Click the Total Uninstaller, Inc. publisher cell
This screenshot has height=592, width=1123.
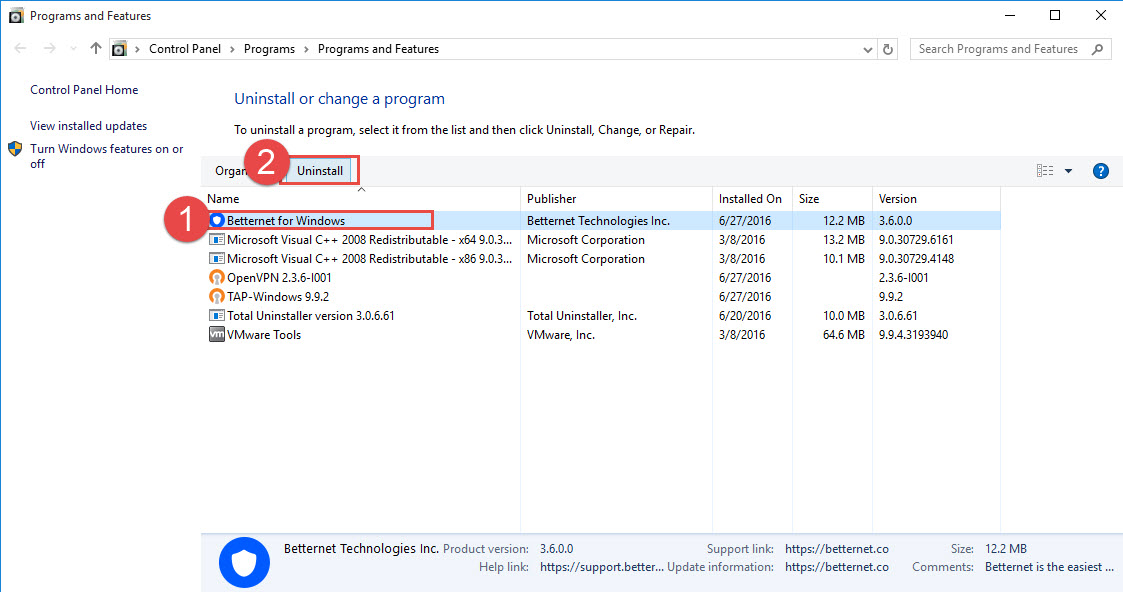[x=582, y=316]
